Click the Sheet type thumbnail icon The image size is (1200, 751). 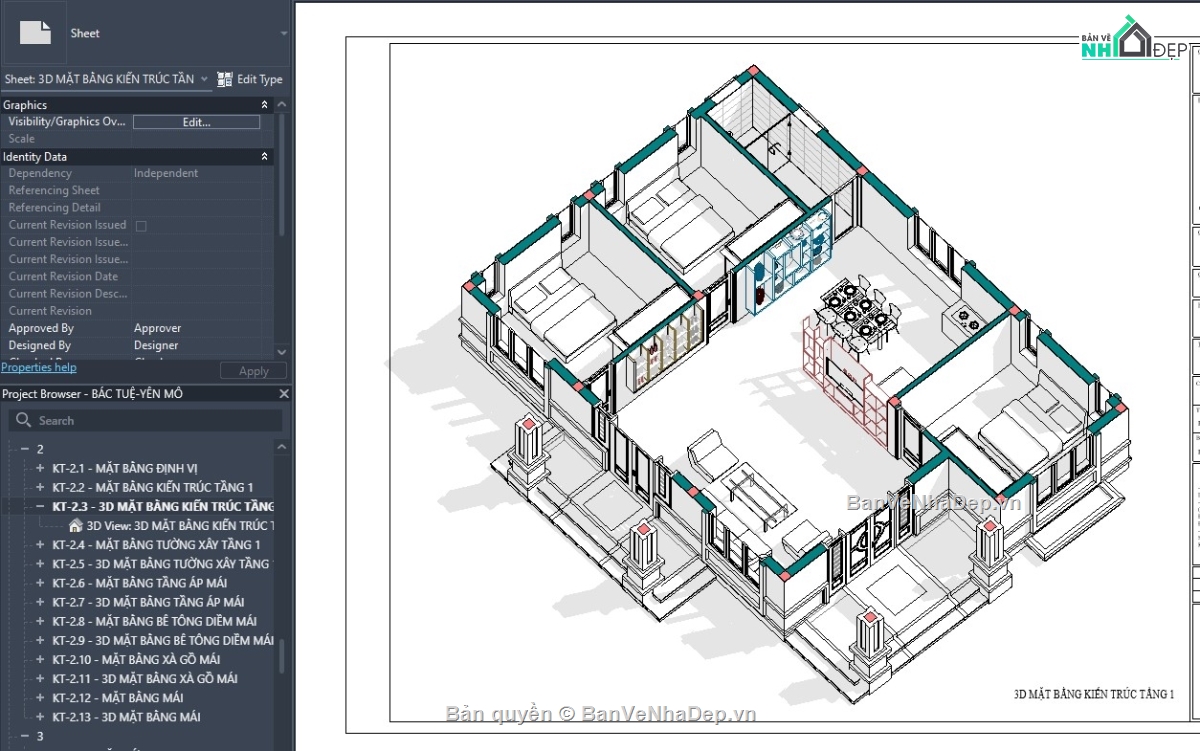pos(35,33)
